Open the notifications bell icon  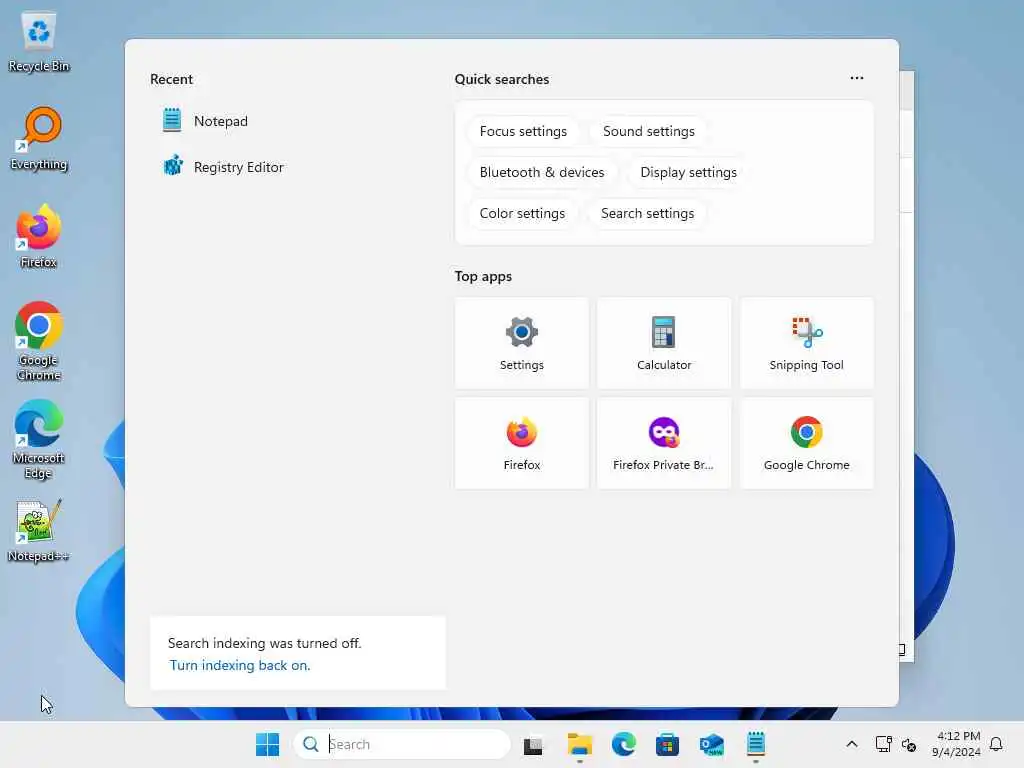(x=996, y=744)
